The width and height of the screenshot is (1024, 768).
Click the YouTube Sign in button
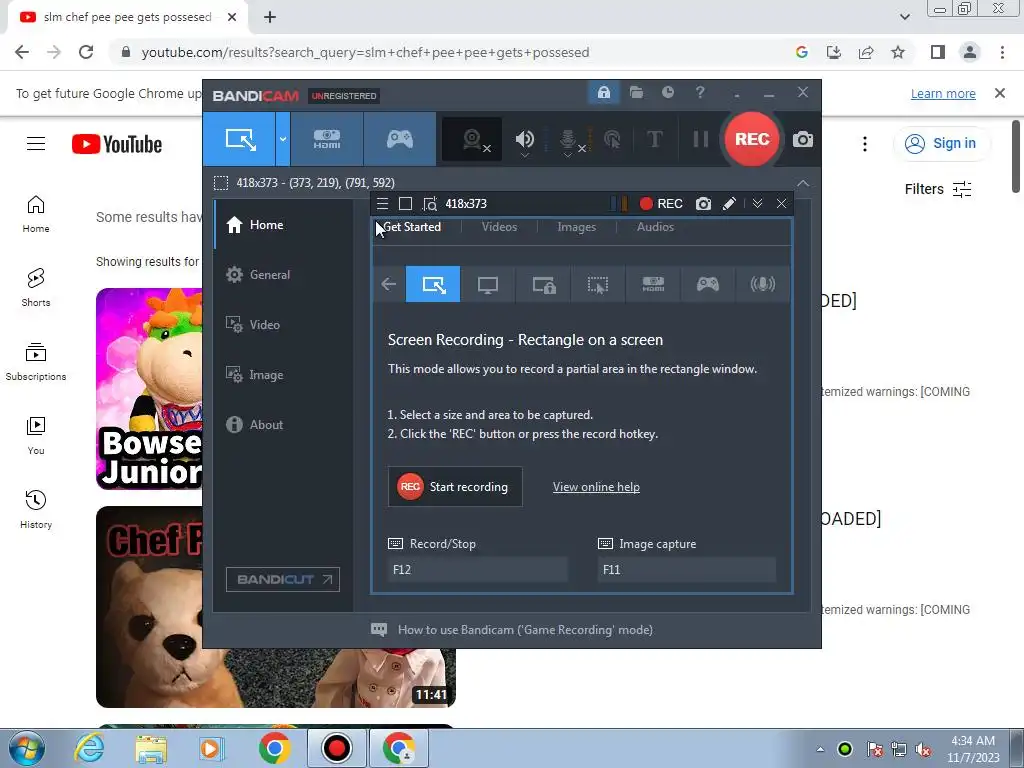pyautogui.click(x=941, y=143)
